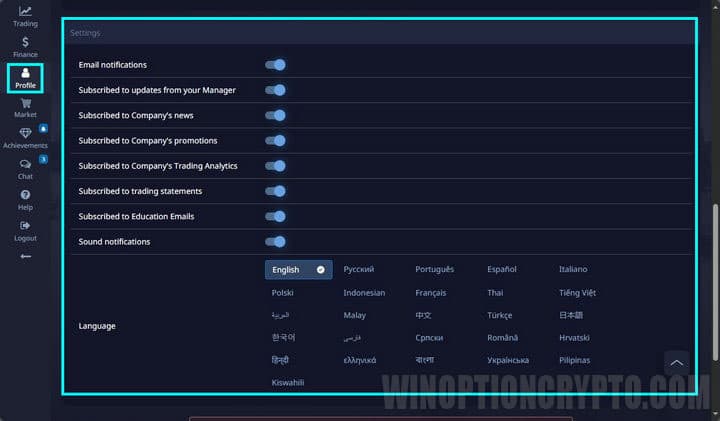Choose Thai language
The image size is (720, 421).
(x=495, y=293)
